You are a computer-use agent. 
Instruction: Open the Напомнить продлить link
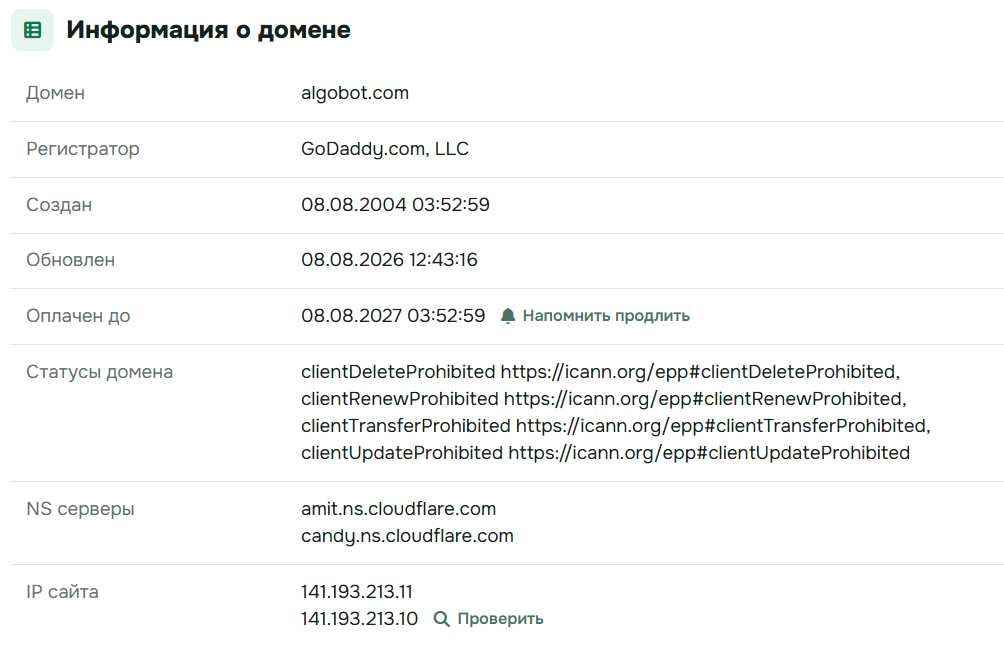[606, 316]
